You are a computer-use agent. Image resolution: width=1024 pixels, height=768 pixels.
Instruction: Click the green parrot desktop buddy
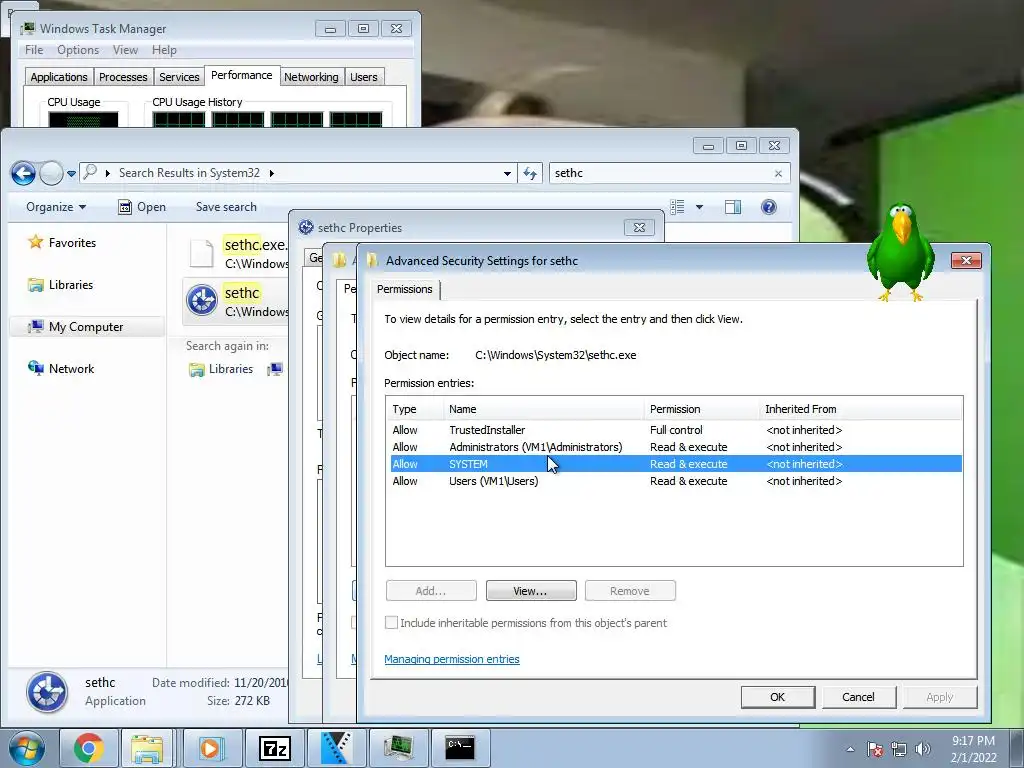[x=901, y=252]
